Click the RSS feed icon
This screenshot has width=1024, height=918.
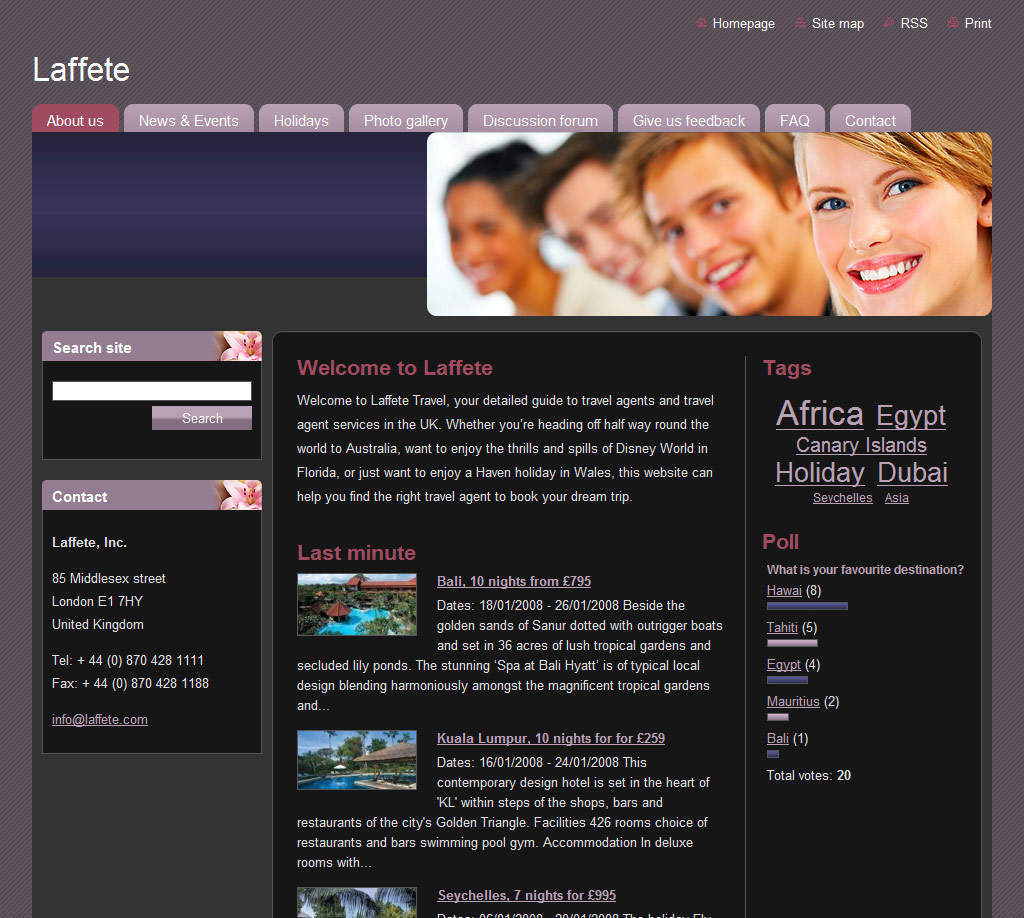(889, 23)
